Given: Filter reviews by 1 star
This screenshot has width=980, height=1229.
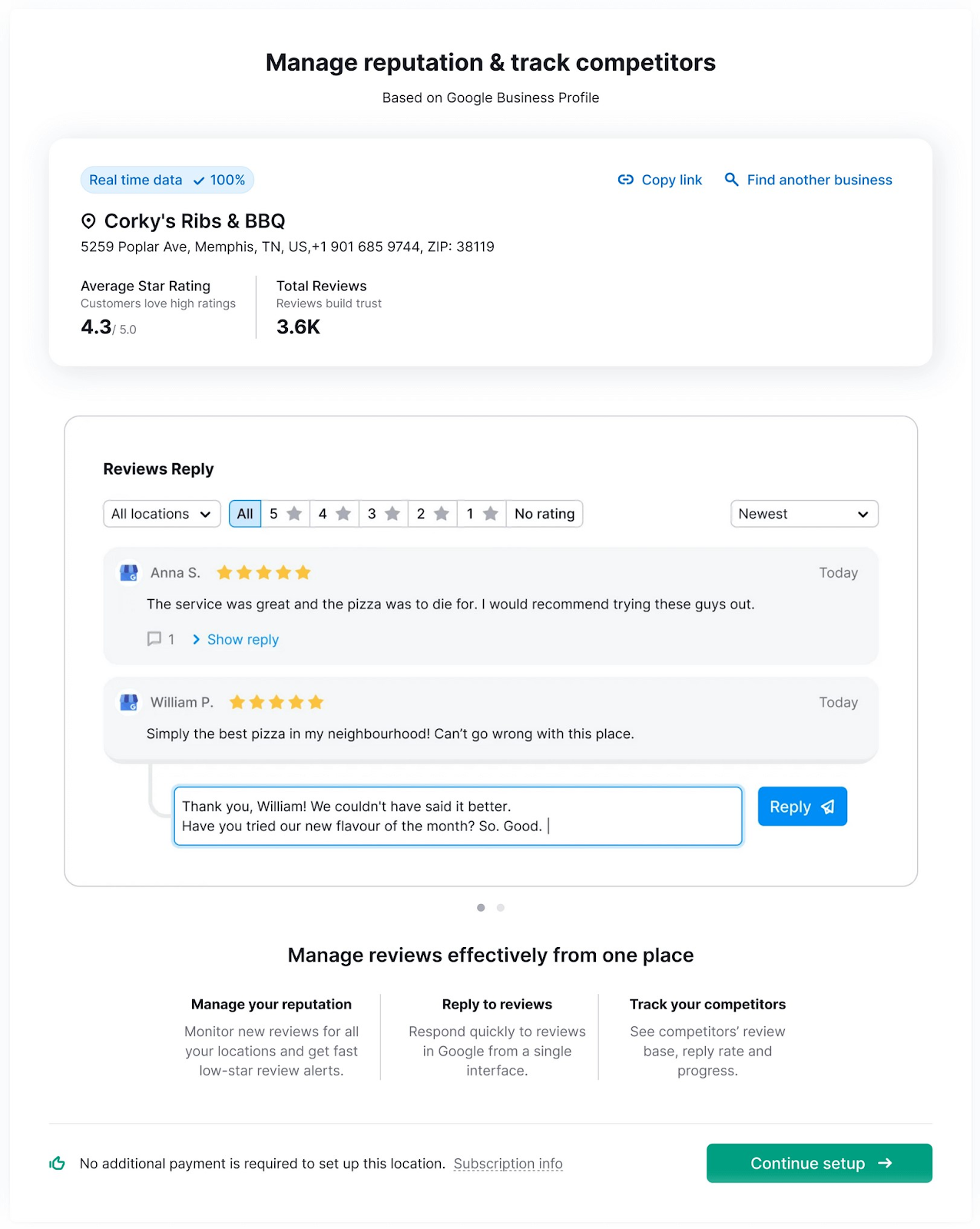Looking at the screenshot, I should click(482, 514).
